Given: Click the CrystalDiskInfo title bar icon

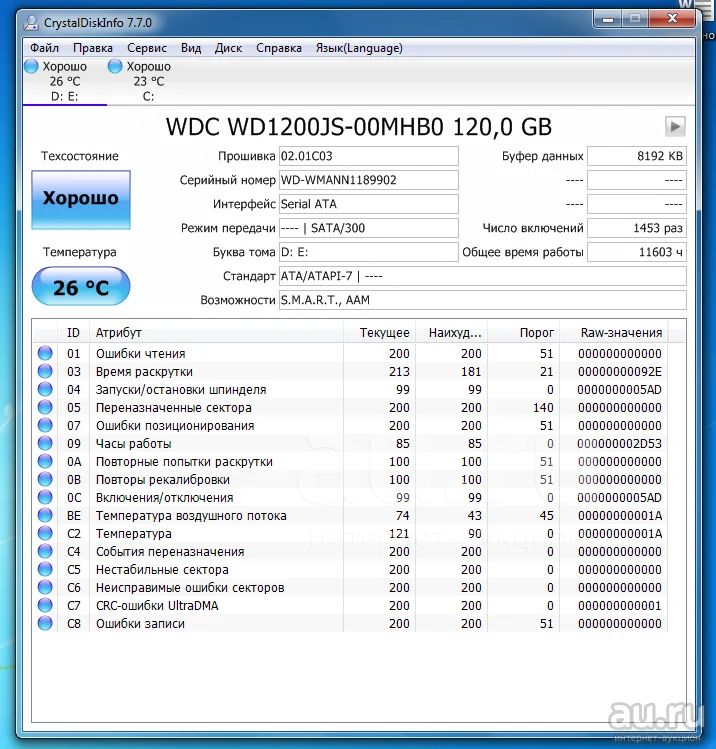Looking at the screenshot, I should click(x=31, y=22).
